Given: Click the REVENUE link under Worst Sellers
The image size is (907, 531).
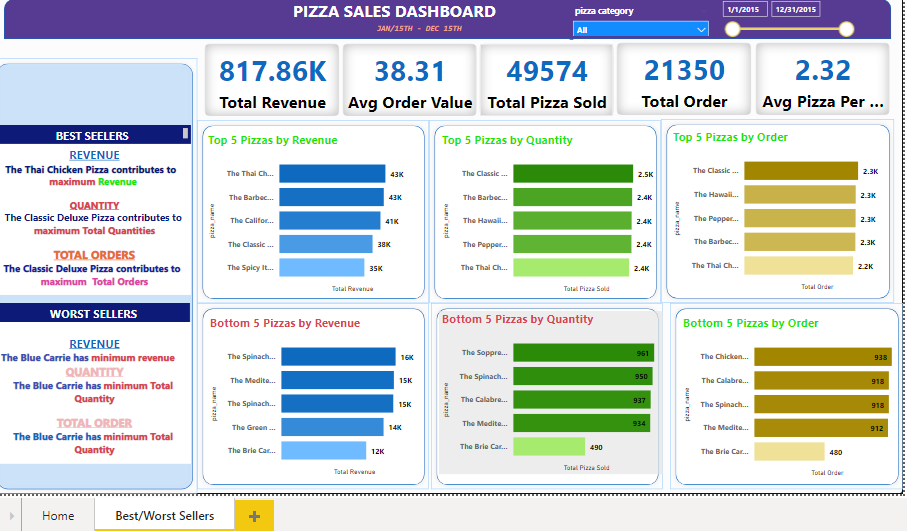Looking at the screenshot, I should [x=94, y=344].
